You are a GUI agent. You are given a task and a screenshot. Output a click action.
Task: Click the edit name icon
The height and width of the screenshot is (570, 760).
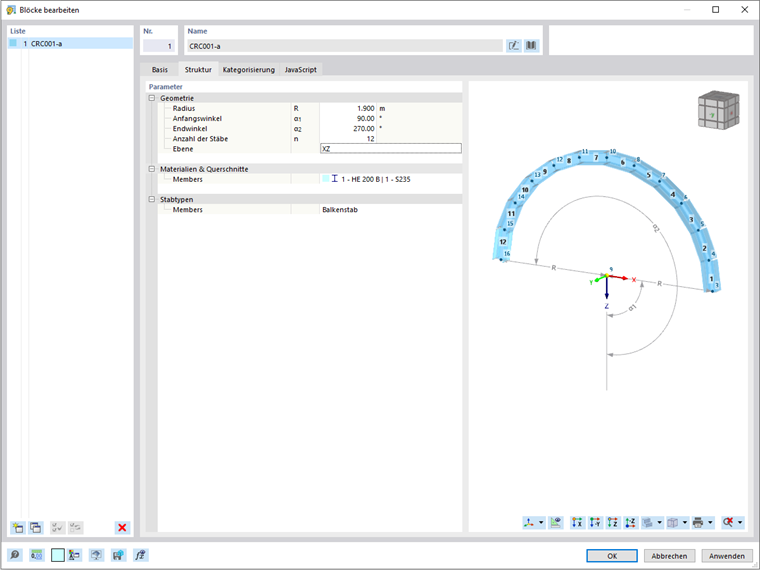[513, 46]
